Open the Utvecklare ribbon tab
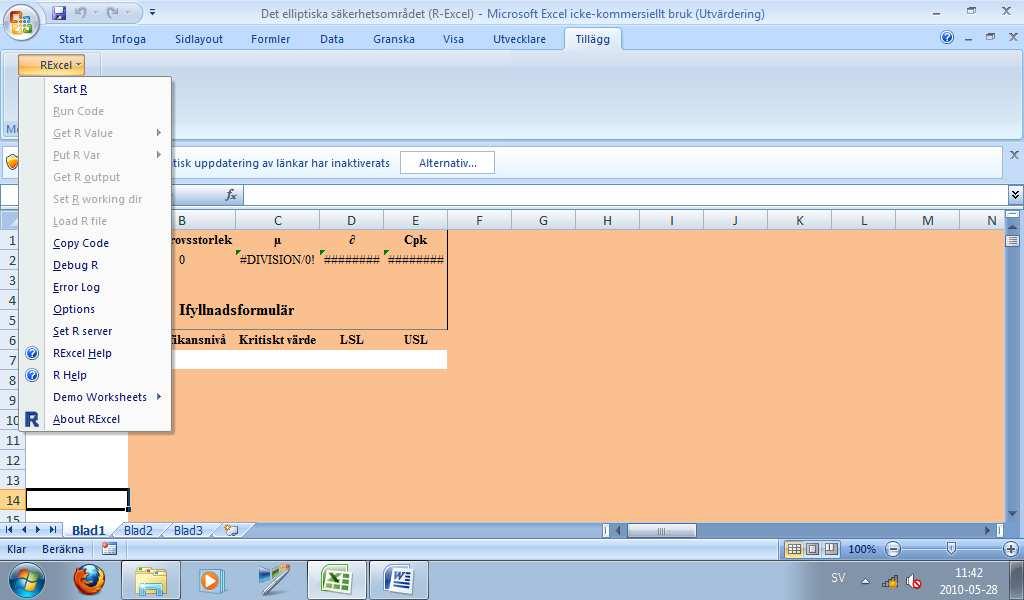 pyautogui.click(x=519, y=39)
